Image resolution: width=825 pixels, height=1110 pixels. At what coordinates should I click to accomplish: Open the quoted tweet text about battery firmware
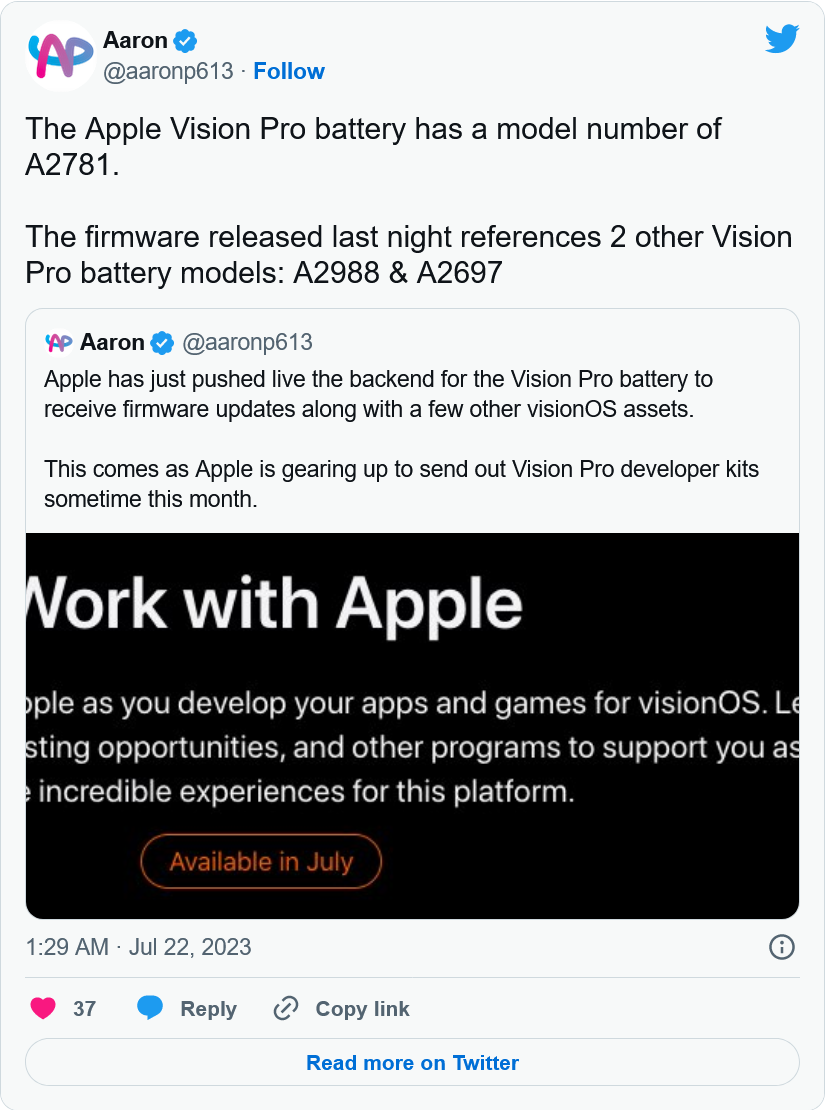click(x=402, y=439)
